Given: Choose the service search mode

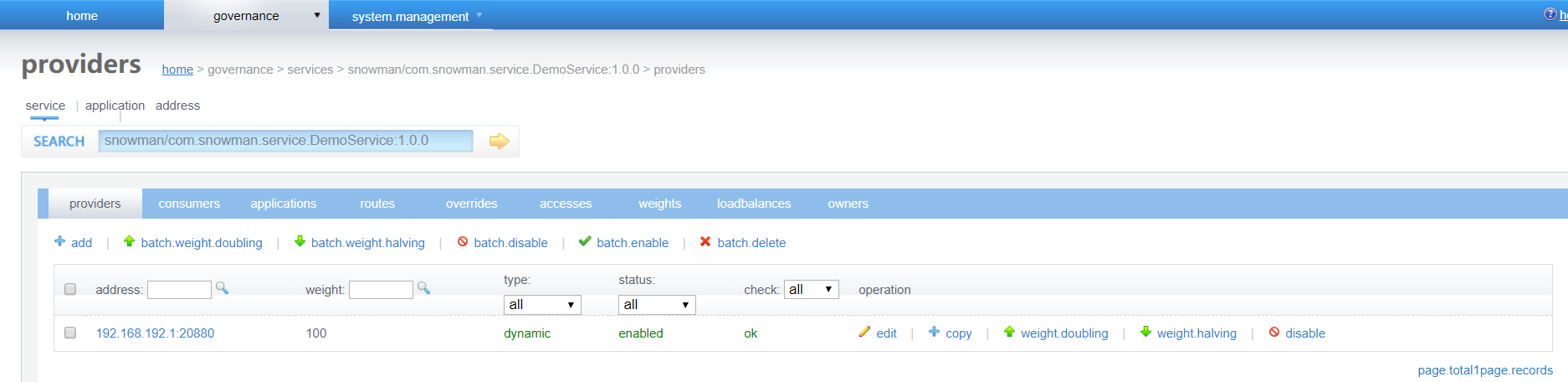Looking at the screenshot, I should tap(45, 106).
